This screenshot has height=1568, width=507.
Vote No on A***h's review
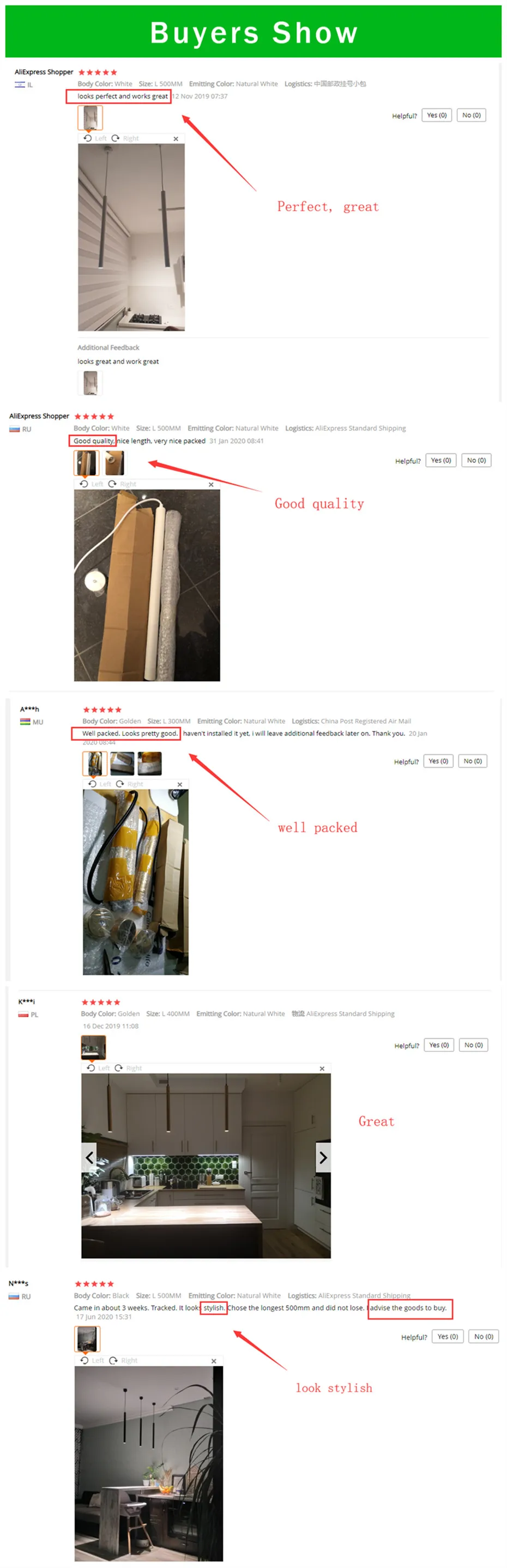tap(473, 761)
